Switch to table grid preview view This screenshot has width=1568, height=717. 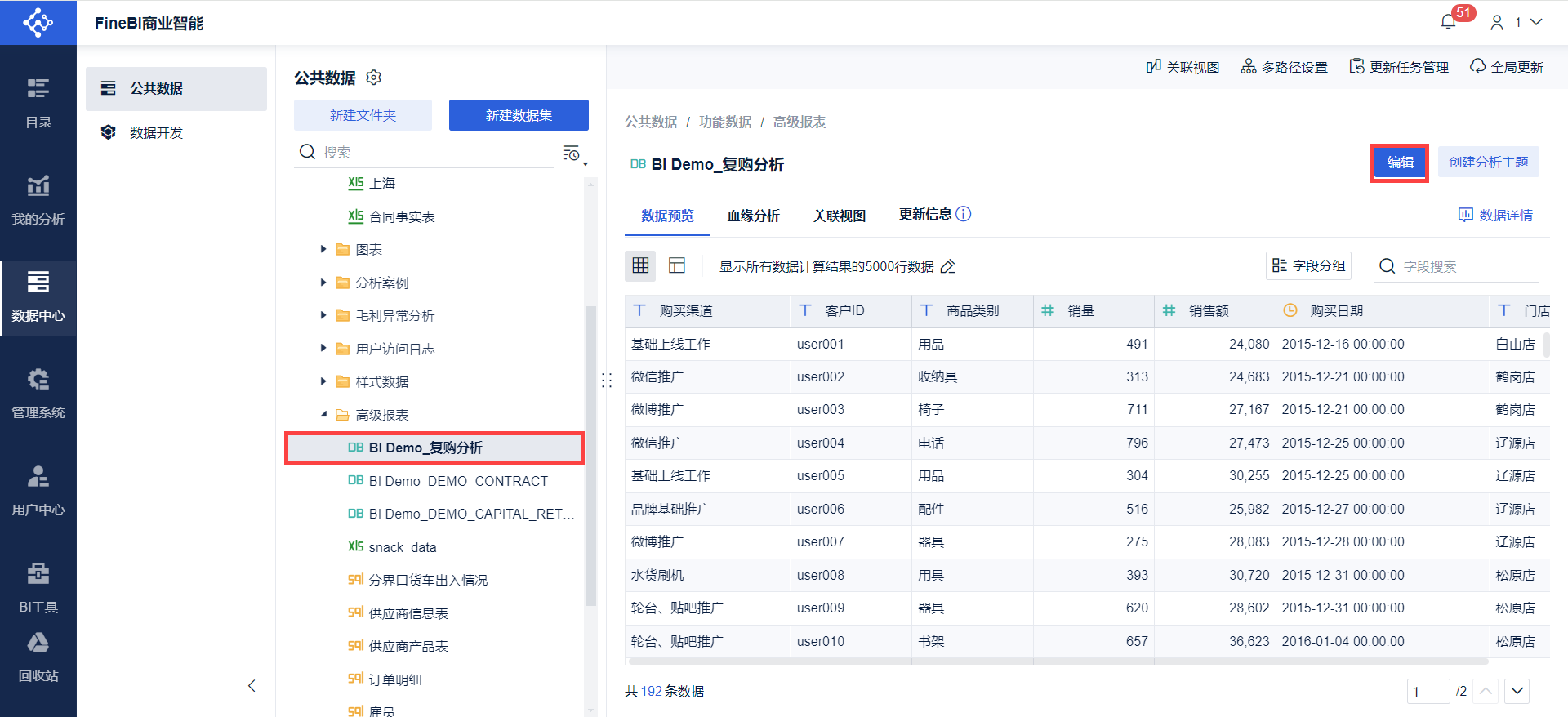point(641,265)
